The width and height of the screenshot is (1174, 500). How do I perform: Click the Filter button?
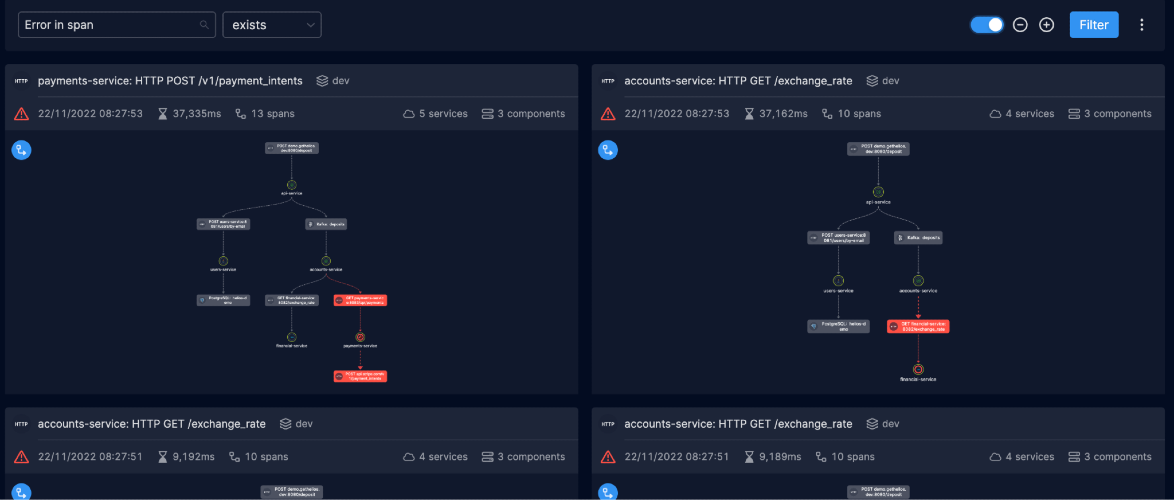1094,25
